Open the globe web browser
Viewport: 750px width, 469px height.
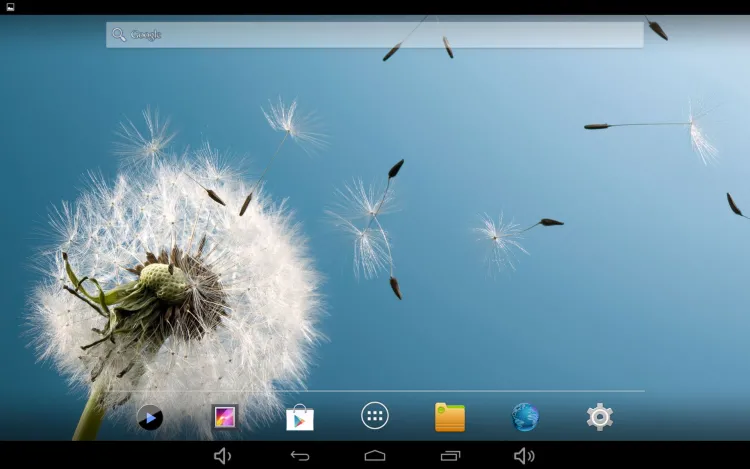(x=525, y=417)
